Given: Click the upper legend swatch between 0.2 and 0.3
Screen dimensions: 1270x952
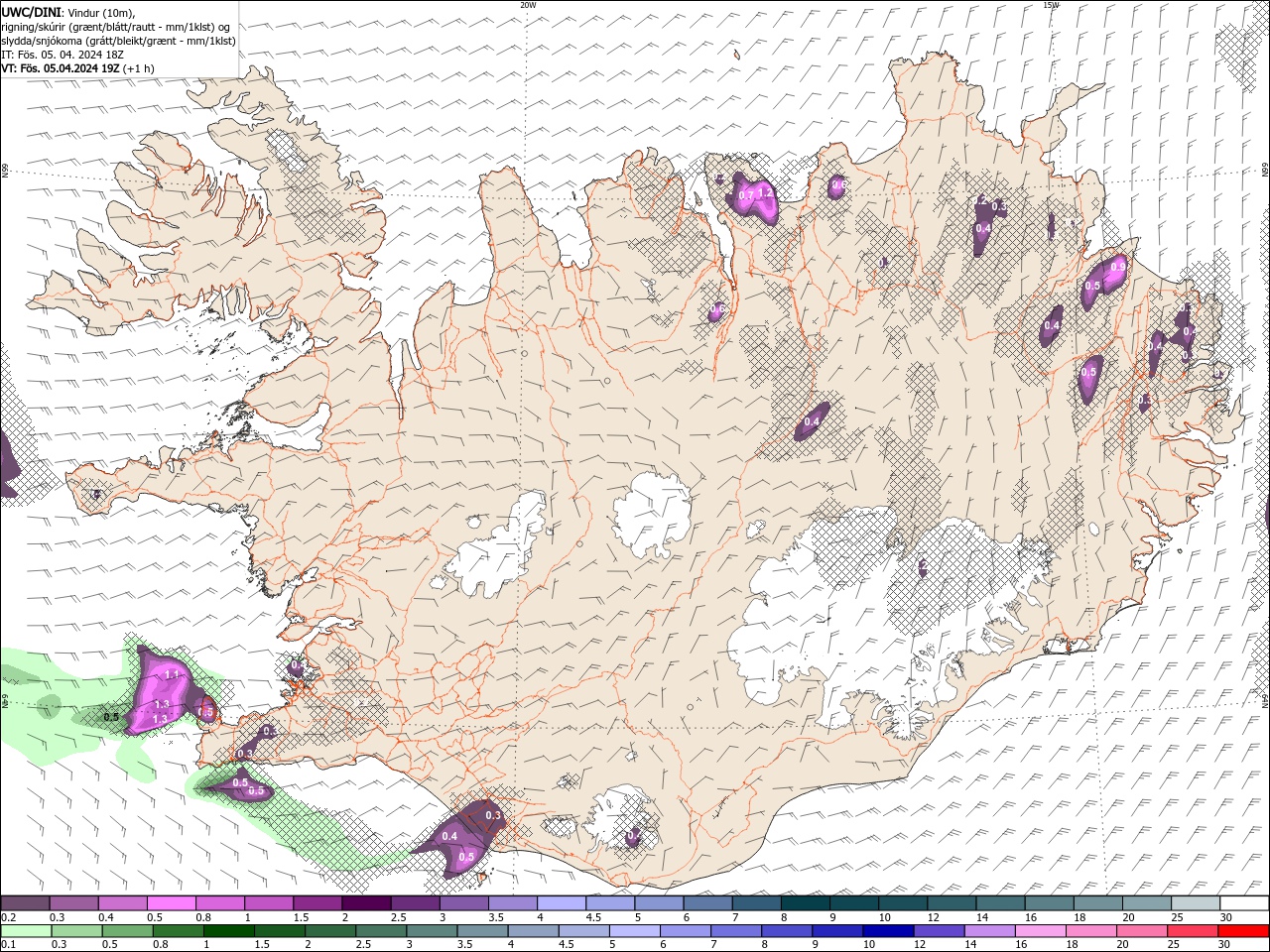Looking at the screenshot, I should coord(25,903).
